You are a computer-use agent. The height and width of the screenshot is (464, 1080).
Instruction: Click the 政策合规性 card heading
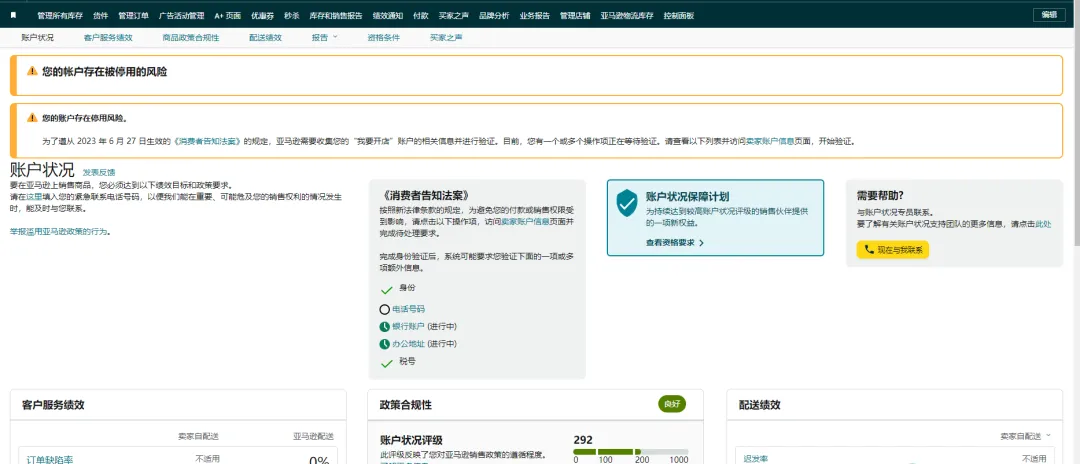(x=406, y=405)
